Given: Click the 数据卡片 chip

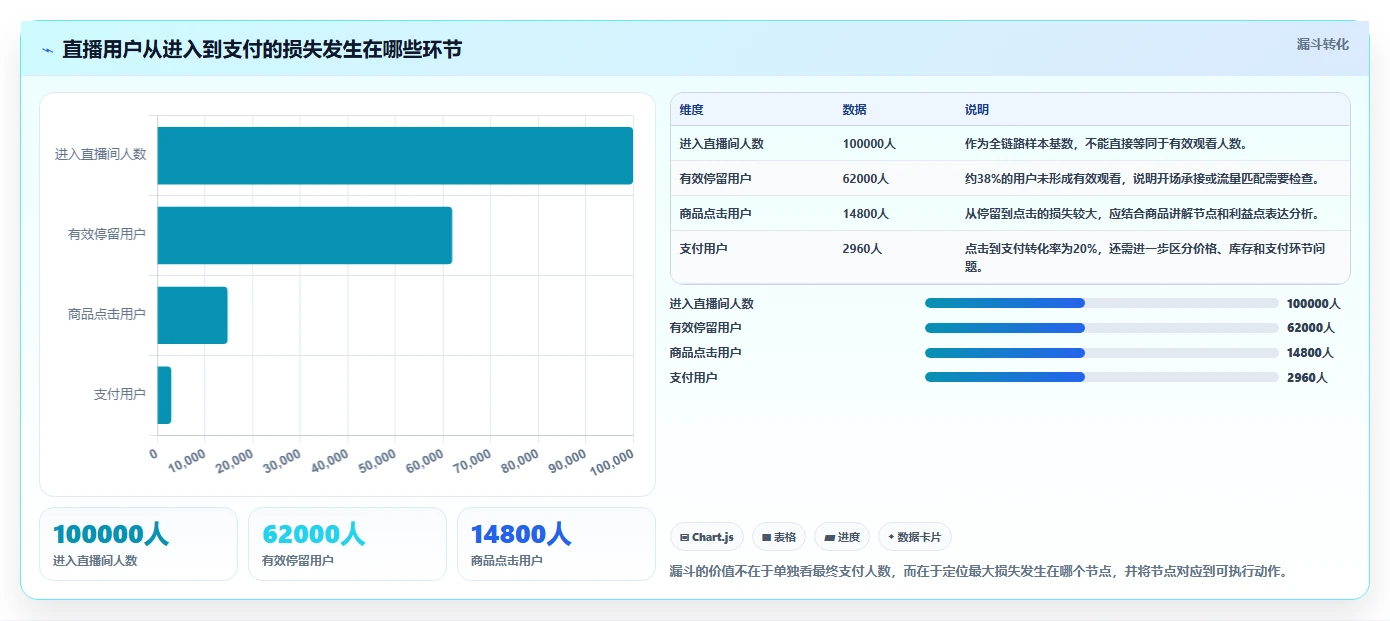Looking at the screenshot, I should tap(915, 537).
